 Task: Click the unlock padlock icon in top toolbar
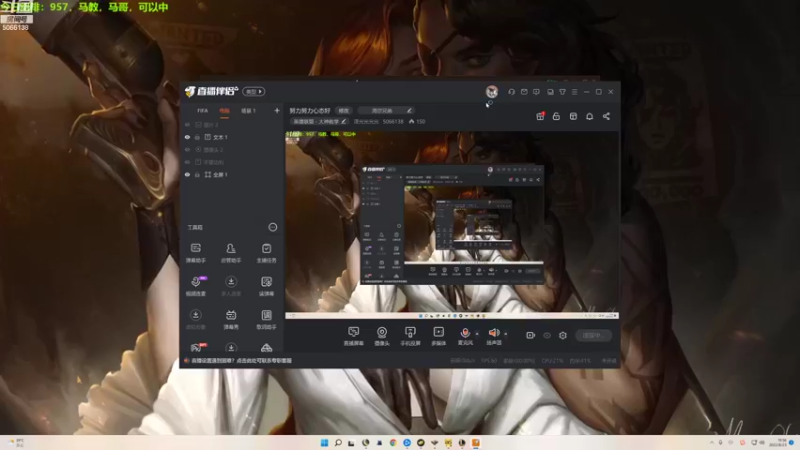click(x=556, y=116)
